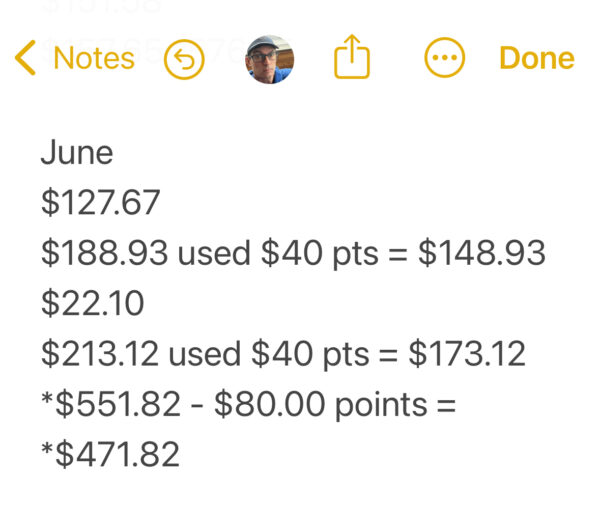Open the more options ellipsis menu
600x530 pixels.
[445, 59]
